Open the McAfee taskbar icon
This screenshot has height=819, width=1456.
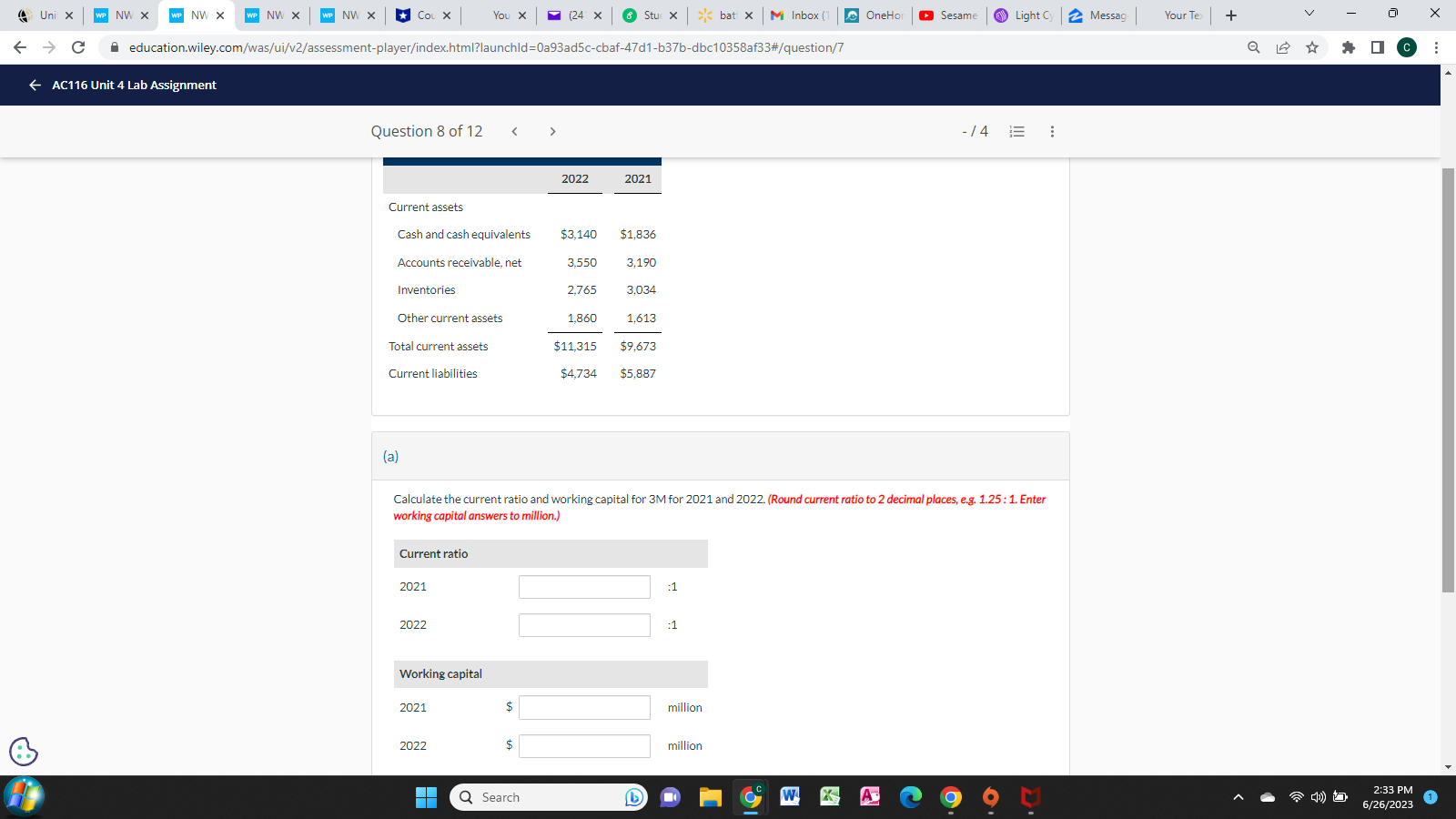point(1031,797)
